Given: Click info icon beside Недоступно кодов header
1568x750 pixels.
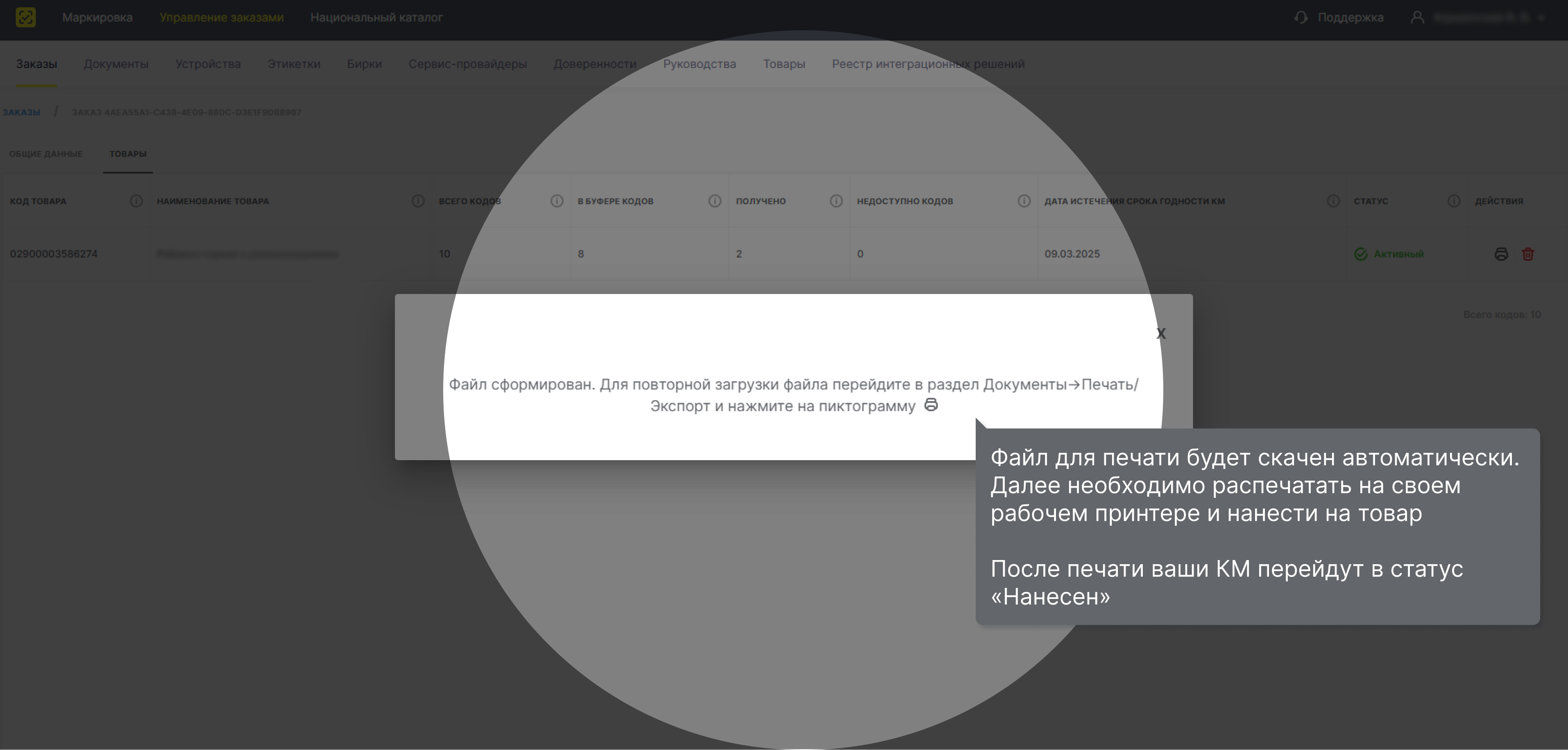Looking at the screenshot, I should pyautogui.click(x=1024, y=201).
